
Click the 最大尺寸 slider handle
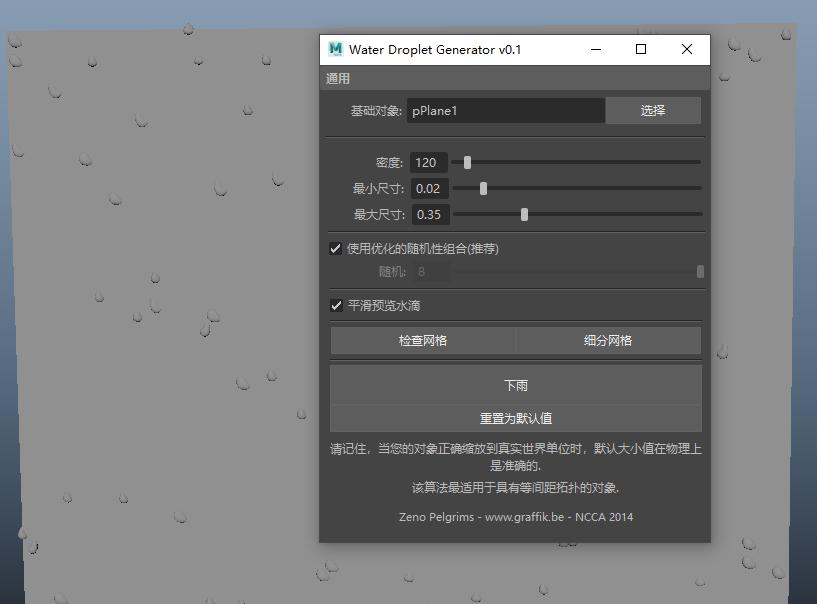click(524, 214)
